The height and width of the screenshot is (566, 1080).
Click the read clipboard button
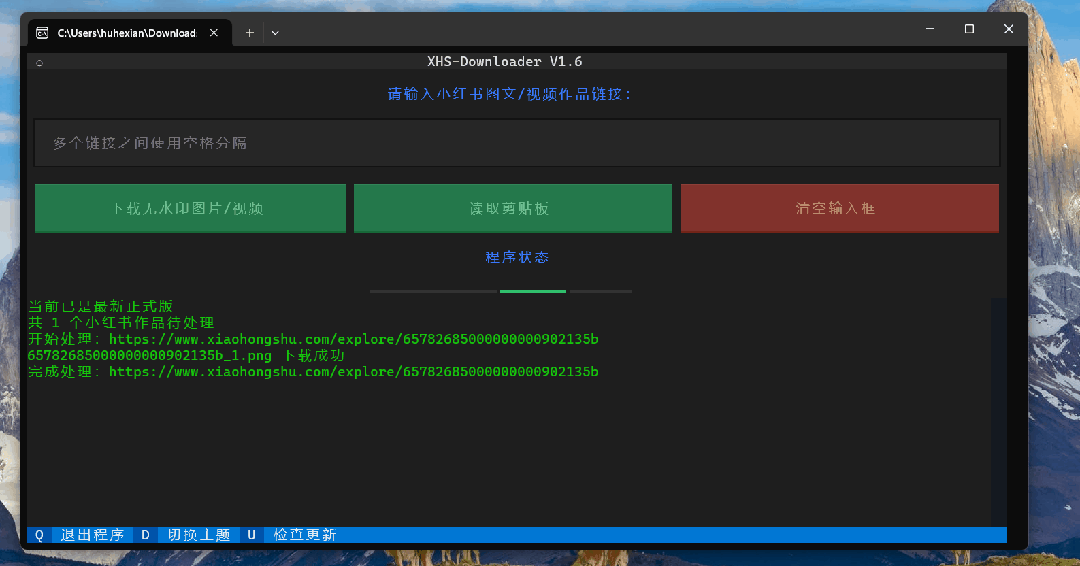512,208
